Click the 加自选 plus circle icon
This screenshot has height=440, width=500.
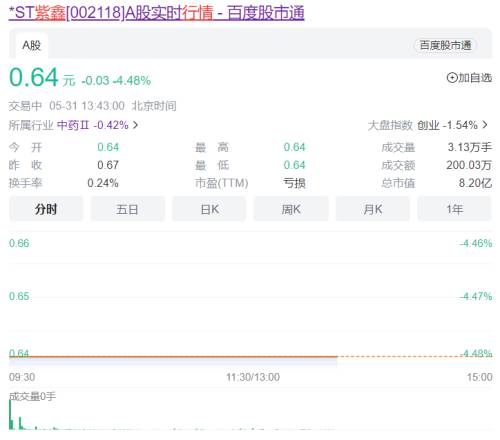[452, 78]
